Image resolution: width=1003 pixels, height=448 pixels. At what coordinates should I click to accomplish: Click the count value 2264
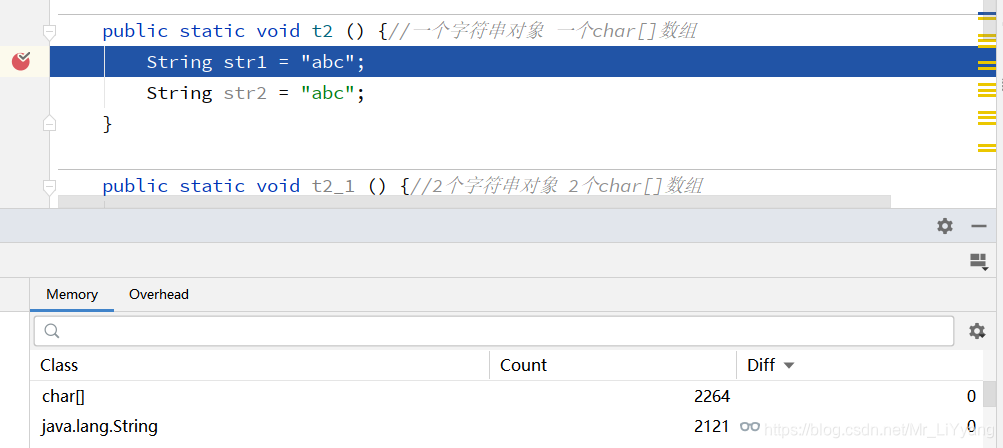pyautogui.click(x=712, y=396)
